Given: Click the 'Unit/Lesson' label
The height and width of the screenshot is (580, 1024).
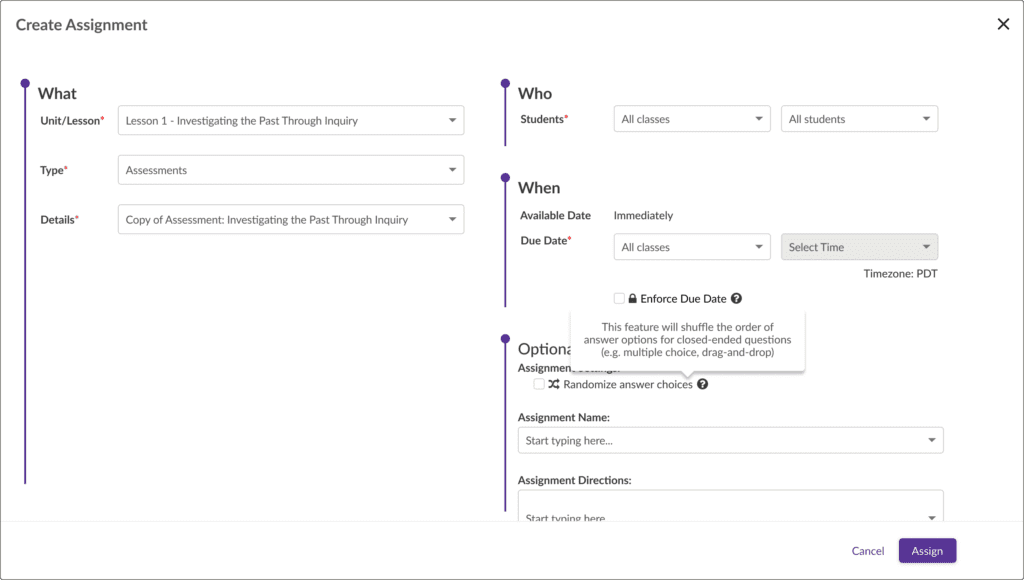Looking at the screenshot, I should click(71, 121).
